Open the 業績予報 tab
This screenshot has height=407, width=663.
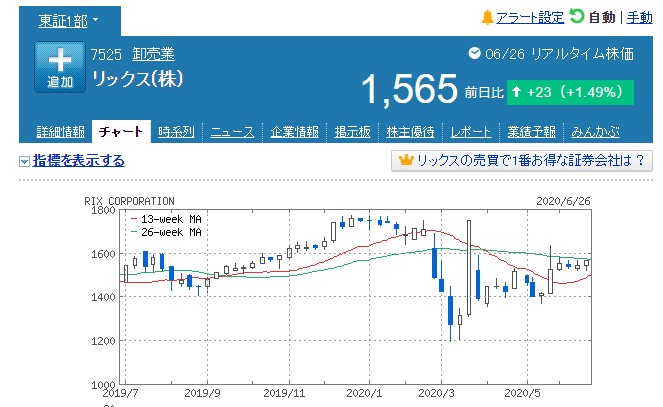531,132
